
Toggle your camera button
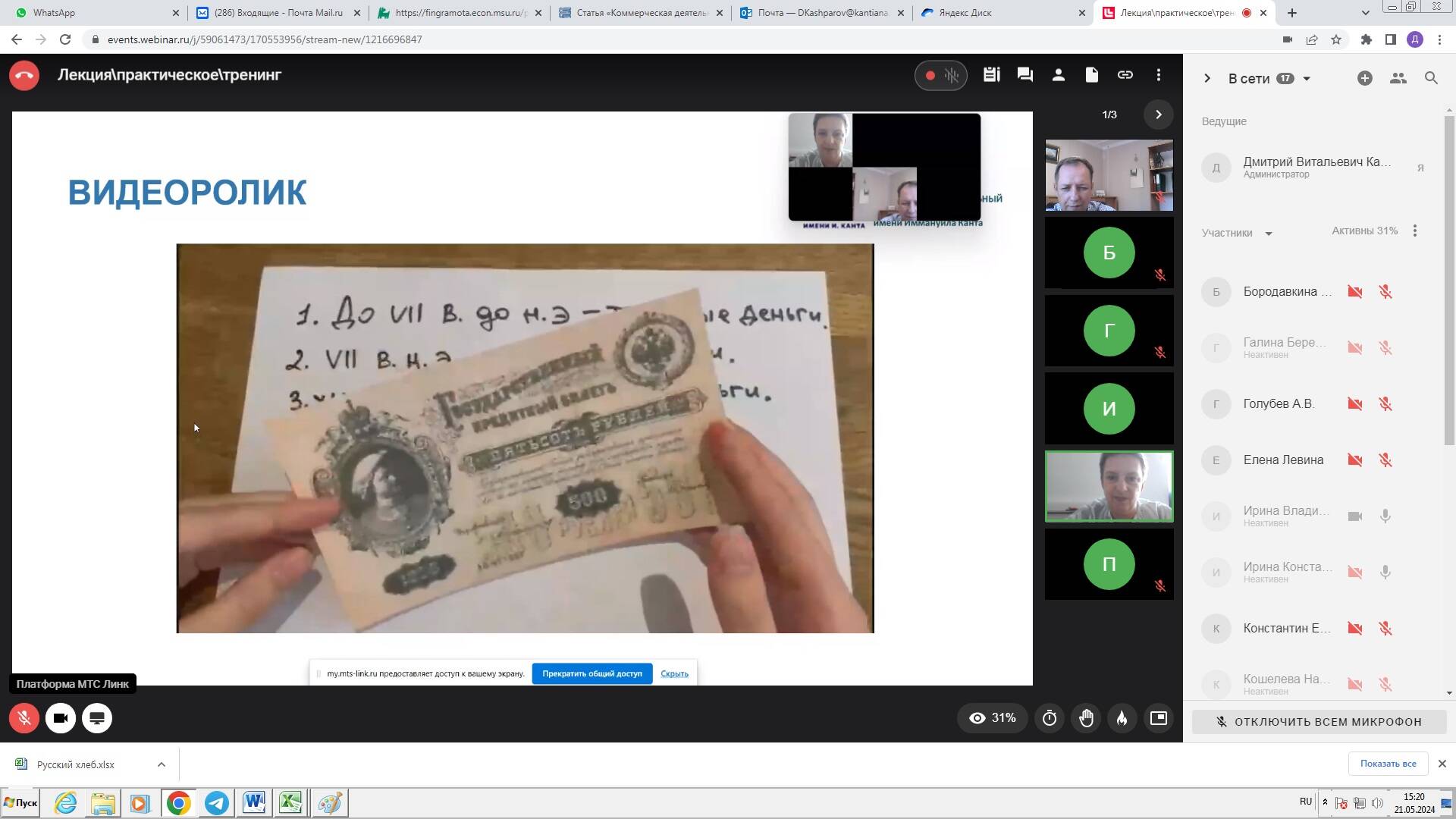point(61,718)
